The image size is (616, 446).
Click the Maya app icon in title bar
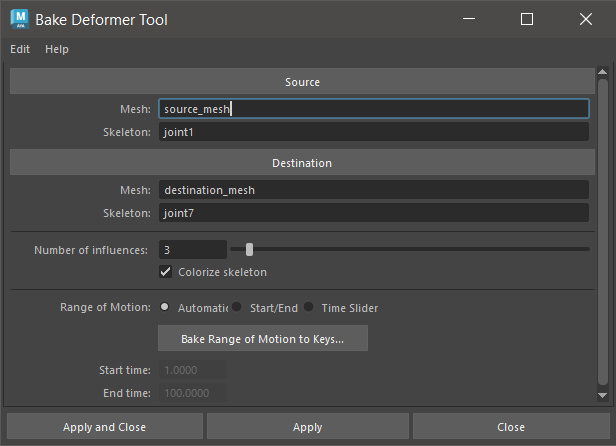tap(19, 19)
